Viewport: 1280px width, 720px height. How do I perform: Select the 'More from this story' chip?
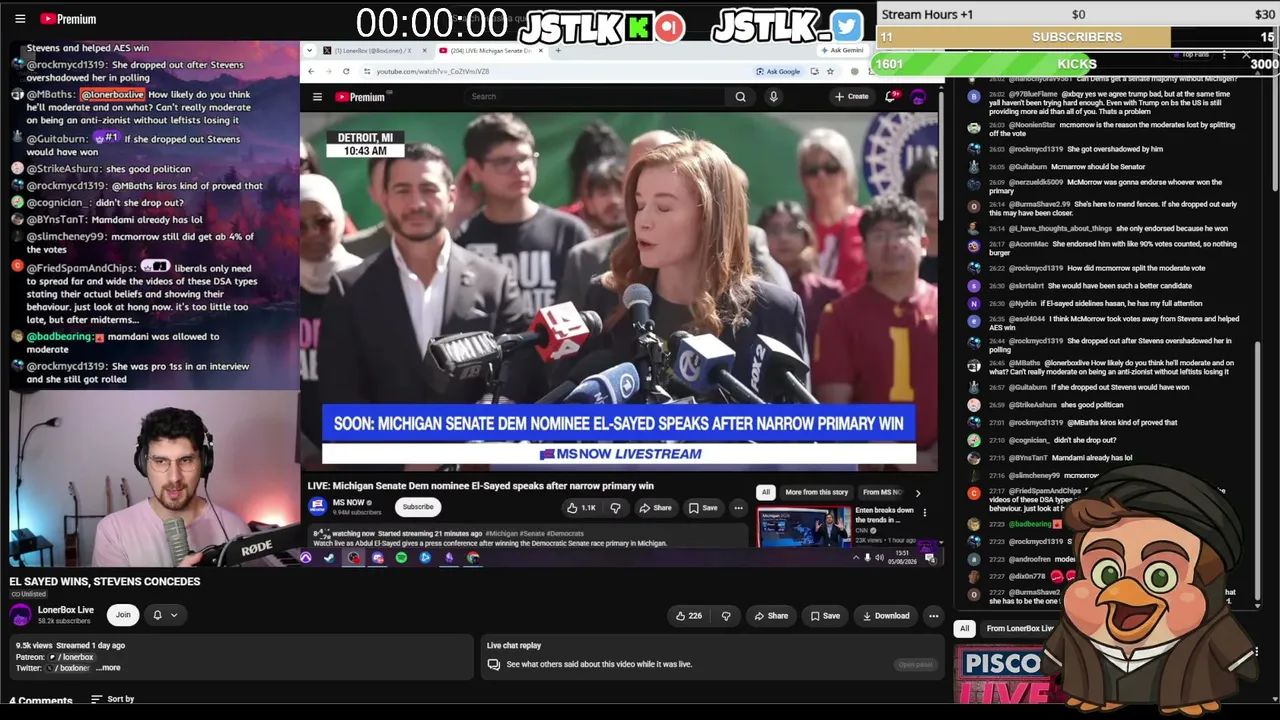point(817,492)
